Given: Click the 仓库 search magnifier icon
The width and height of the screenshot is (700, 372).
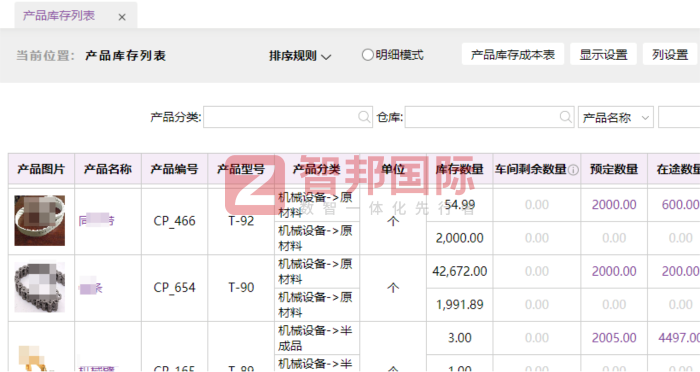Looking at the screenshot, I should point(566,117).
